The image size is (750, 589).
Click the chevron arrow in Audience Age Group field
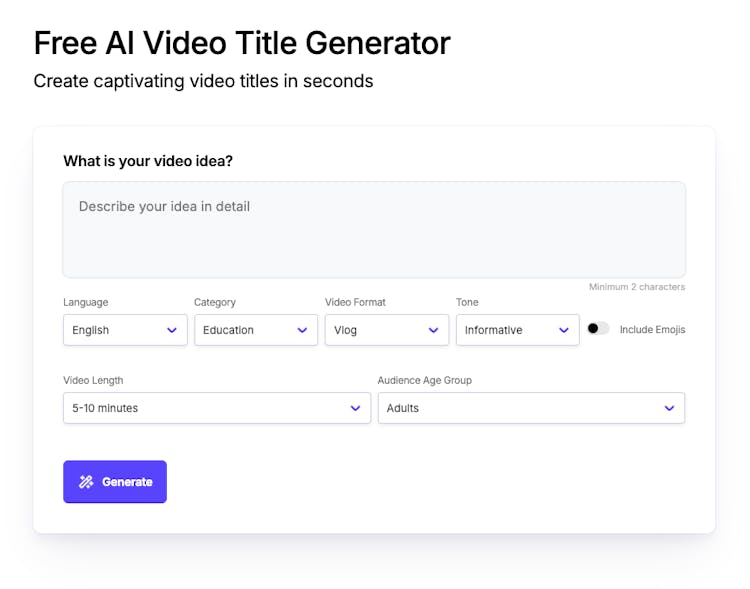[x=669, y=408]
